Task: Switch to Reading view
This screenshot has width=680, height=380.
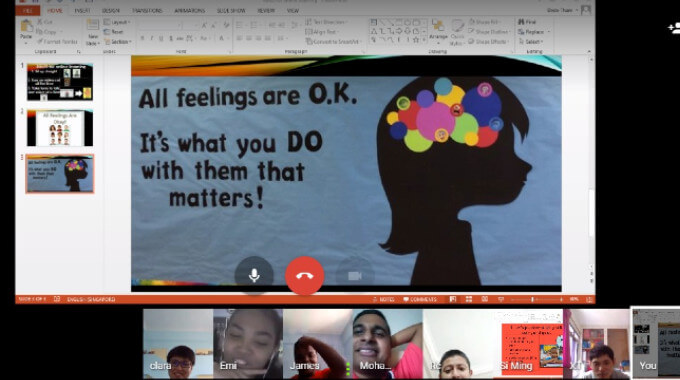Action: [485, 299]
